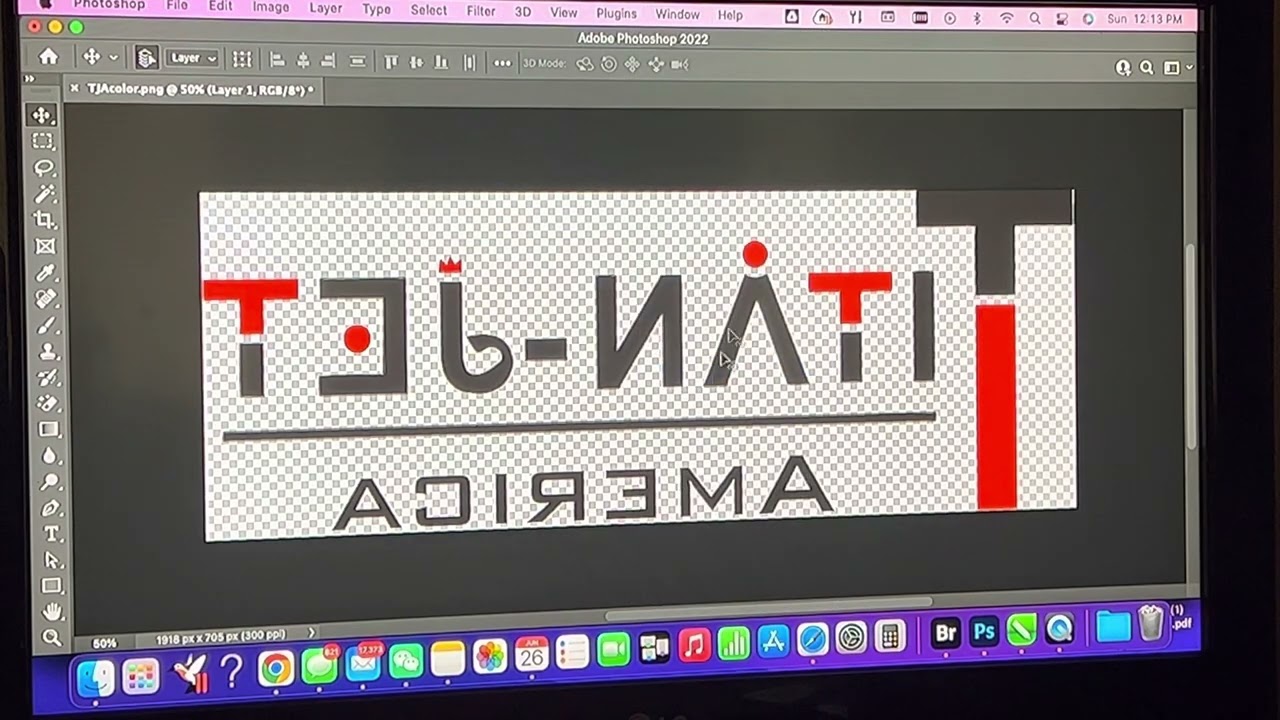This screenshot has height=720, width=1280.
Task: Select the Brush tool
Action: pyautogui.click(x=47, y=325)
